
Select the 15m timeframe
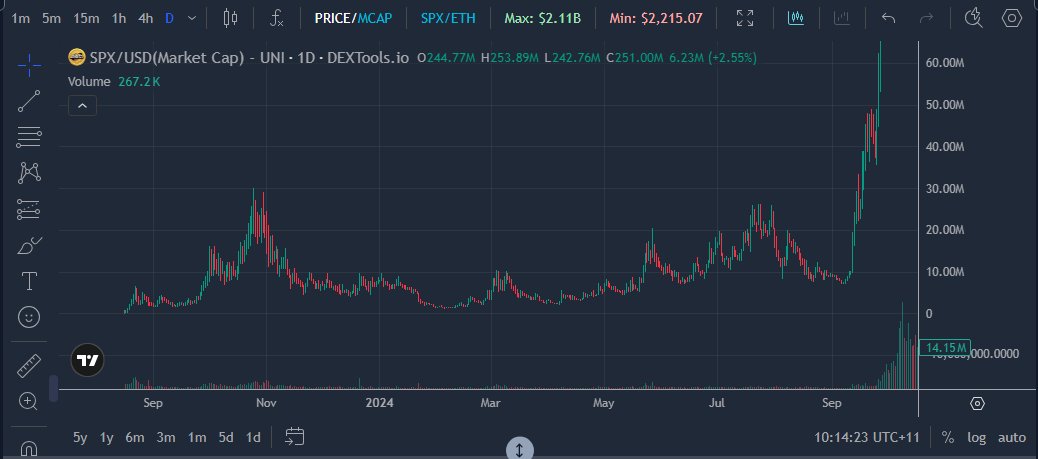[86, 18]
